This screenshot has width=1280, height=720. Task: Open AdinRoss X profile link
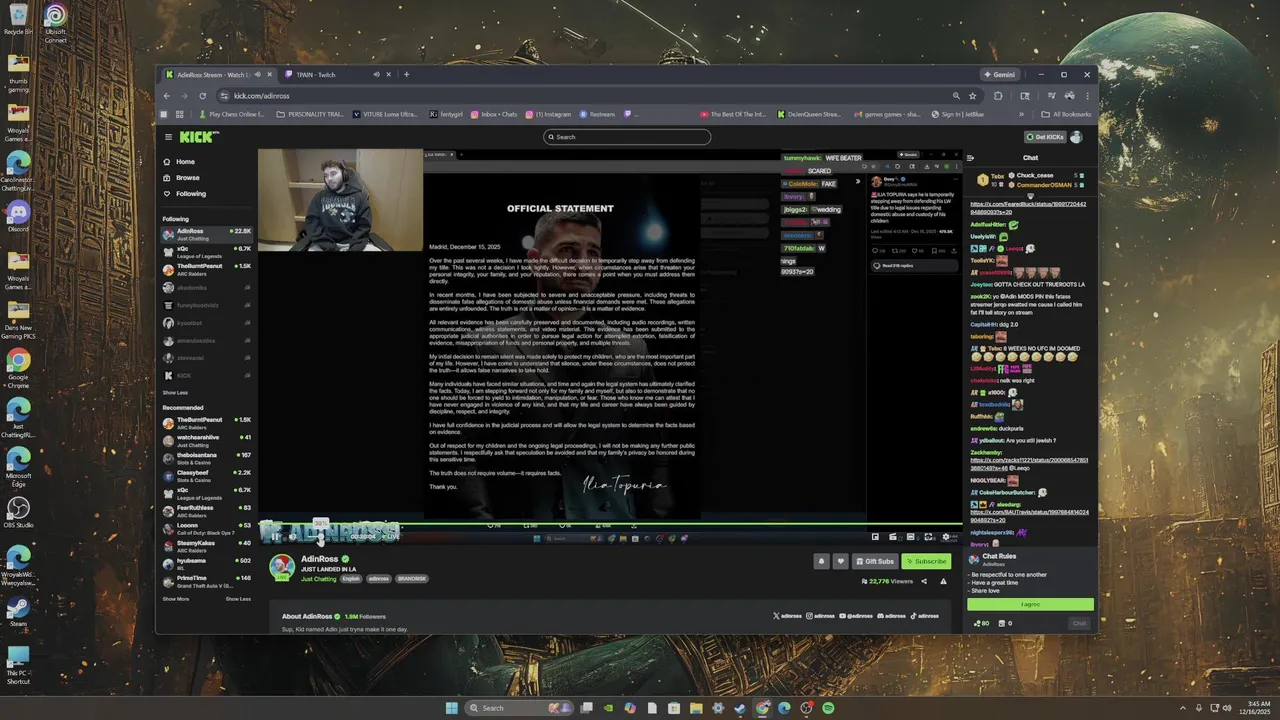pyautogui.click(x=788, y=616)
